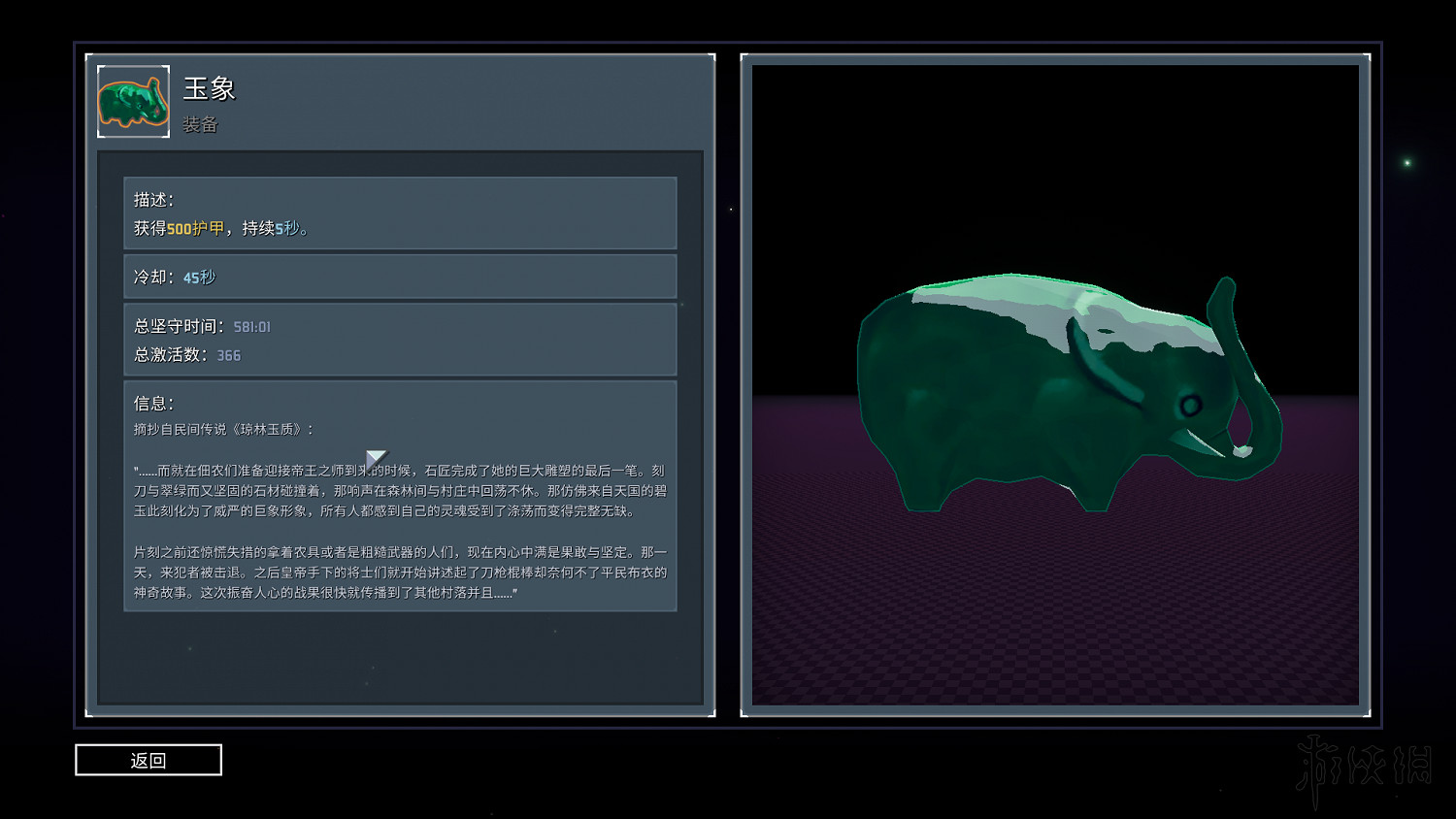Click the yellow 500护甲 armor text
1456x819 pixels.
[x=195, y=229]
